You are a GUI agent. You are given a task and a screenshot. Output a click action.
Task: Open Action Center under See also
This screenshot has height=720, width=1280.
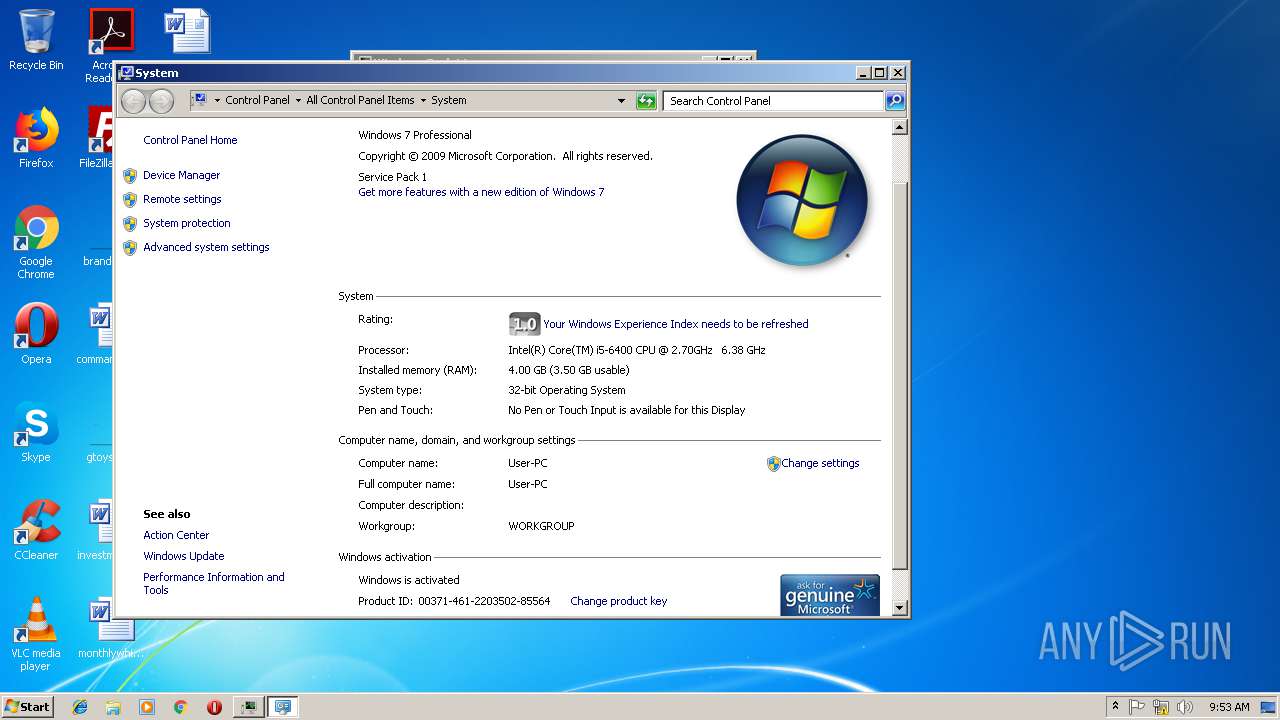click(176, 535)
